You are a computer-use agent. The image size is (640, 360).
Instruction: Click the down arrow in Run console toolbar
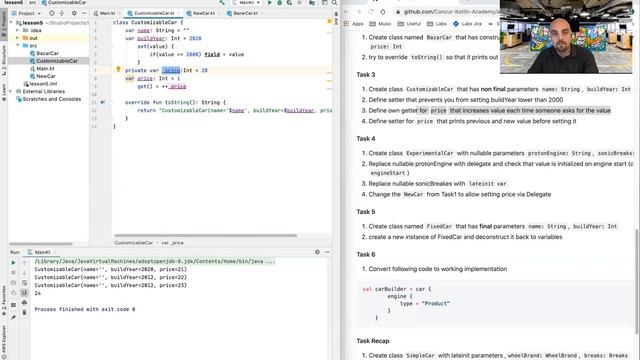coord(24,273)
